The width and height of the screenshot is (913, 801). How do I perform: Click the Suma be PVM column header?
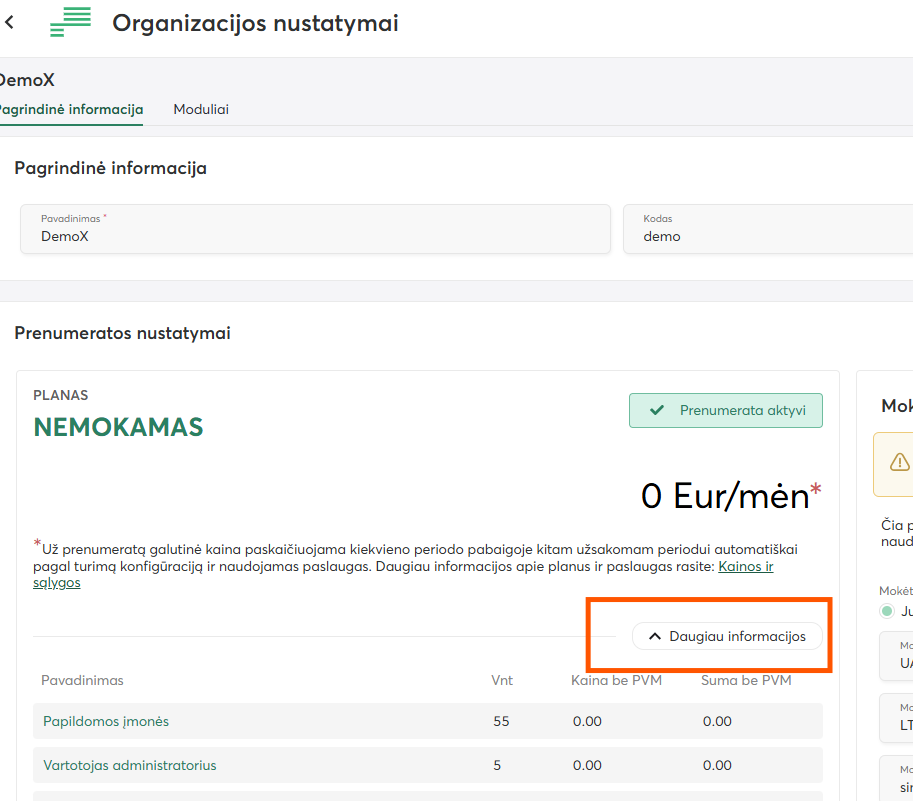point(747,680)
